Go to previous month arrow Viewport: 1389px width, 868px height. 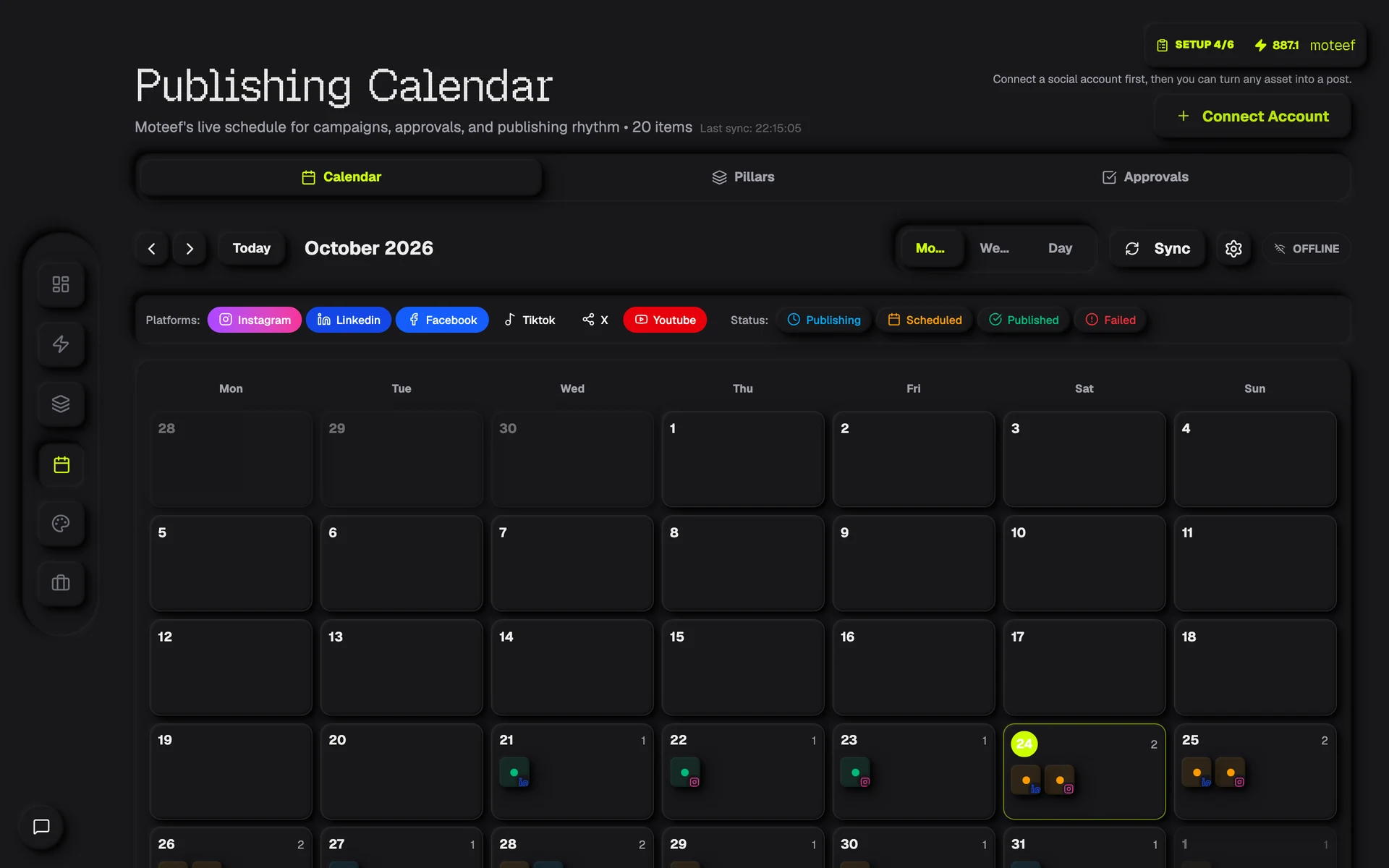coord(152,249)
